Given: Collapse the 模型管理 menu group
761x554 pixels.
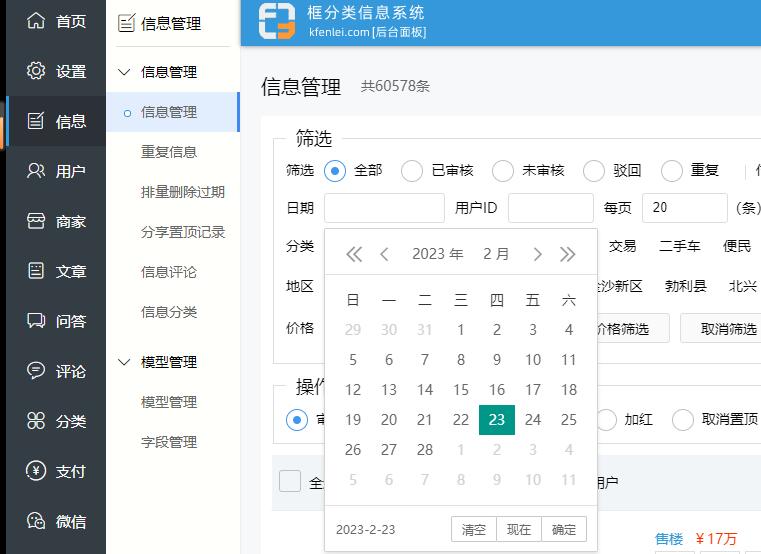Looking at the screenshot, I should (x=125, y=362).
